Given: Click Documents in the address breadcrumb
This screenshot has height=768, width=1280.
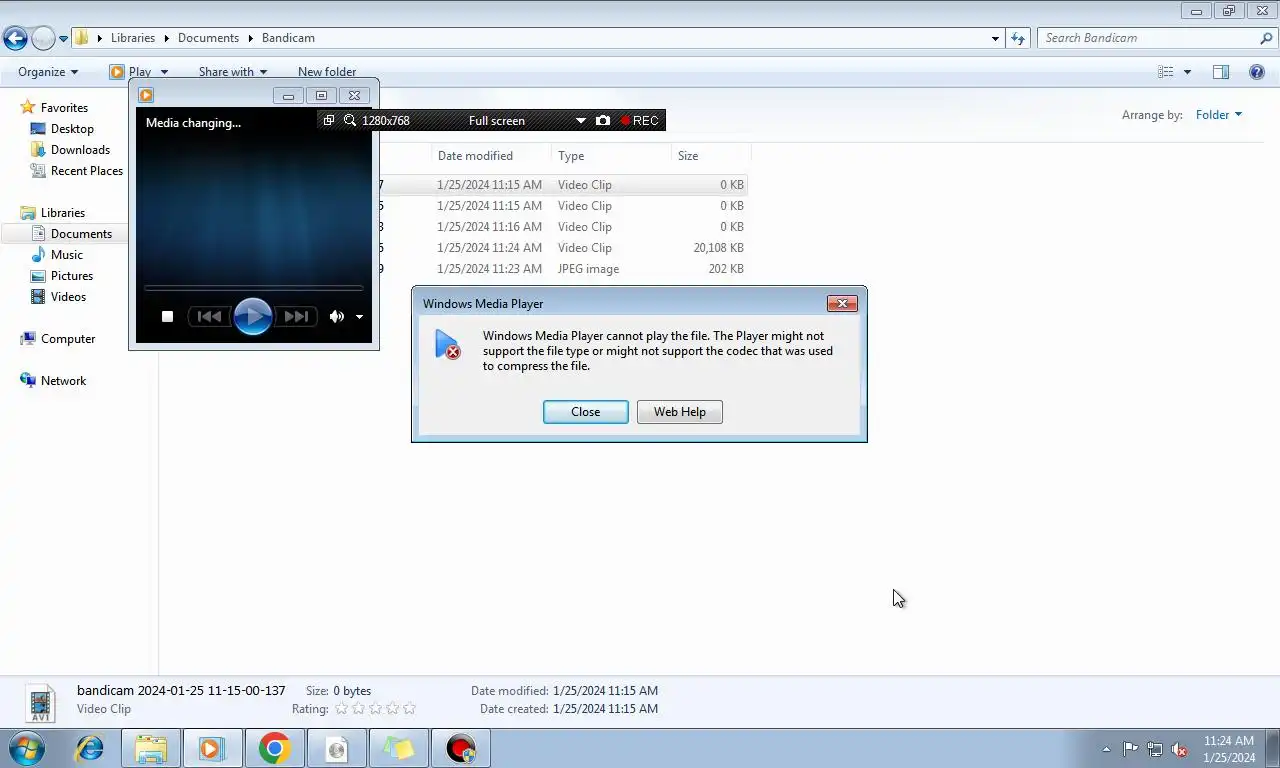Looking at the screenshot, I should [208, 38].
